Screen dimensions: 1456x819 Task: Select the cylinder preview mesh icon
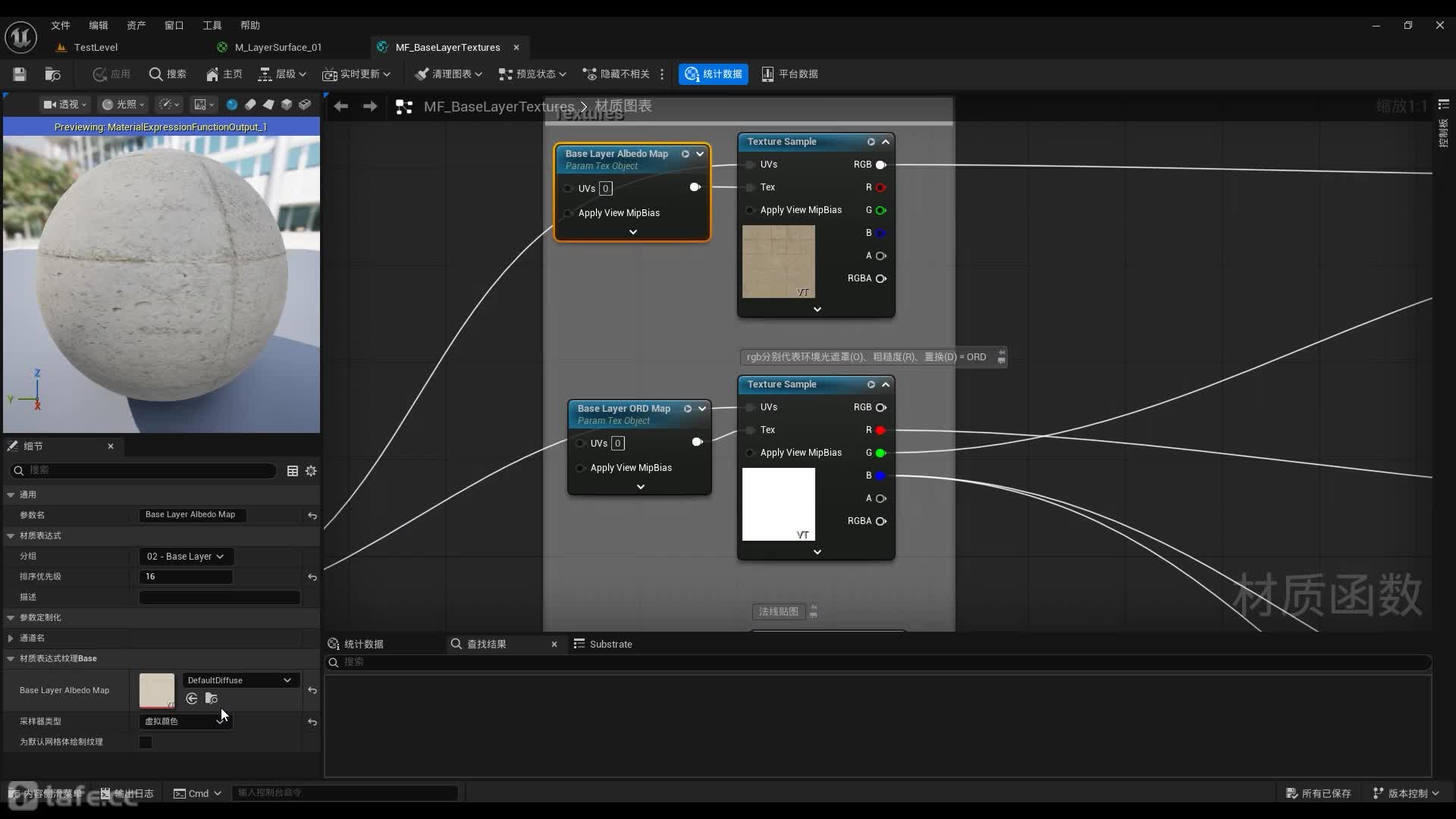tap(250, 105)
